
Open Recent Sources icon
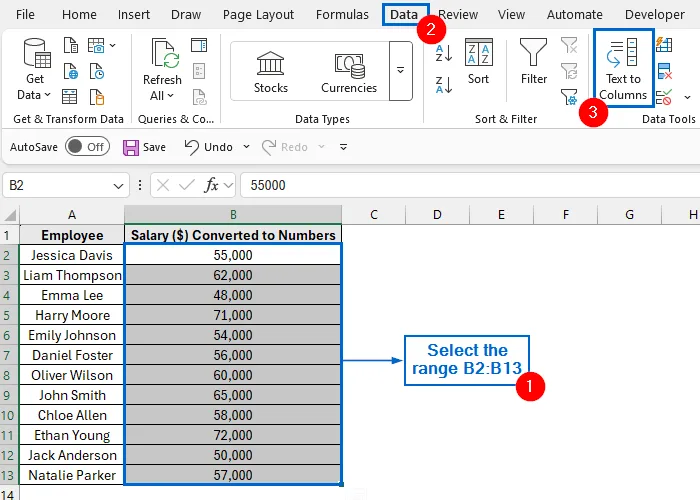[97, 71]
